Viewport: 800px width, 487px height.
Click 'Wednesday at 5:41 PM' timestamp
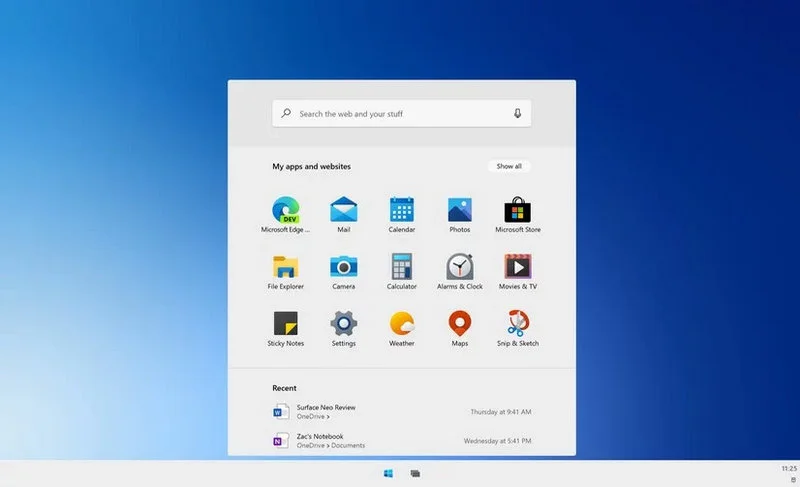click(497, 441)
